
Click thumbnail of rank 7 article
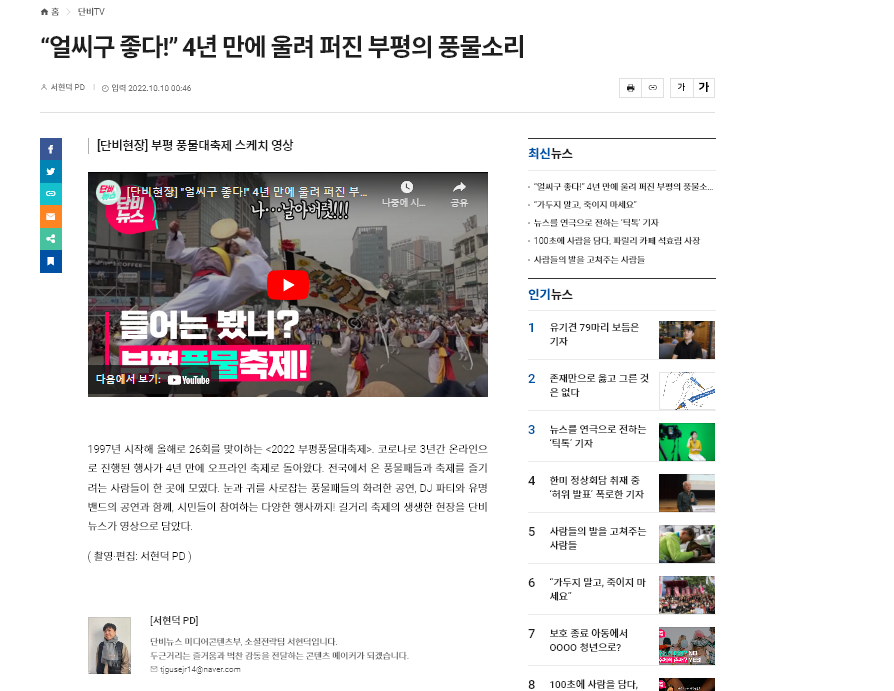tap(686, 646)
